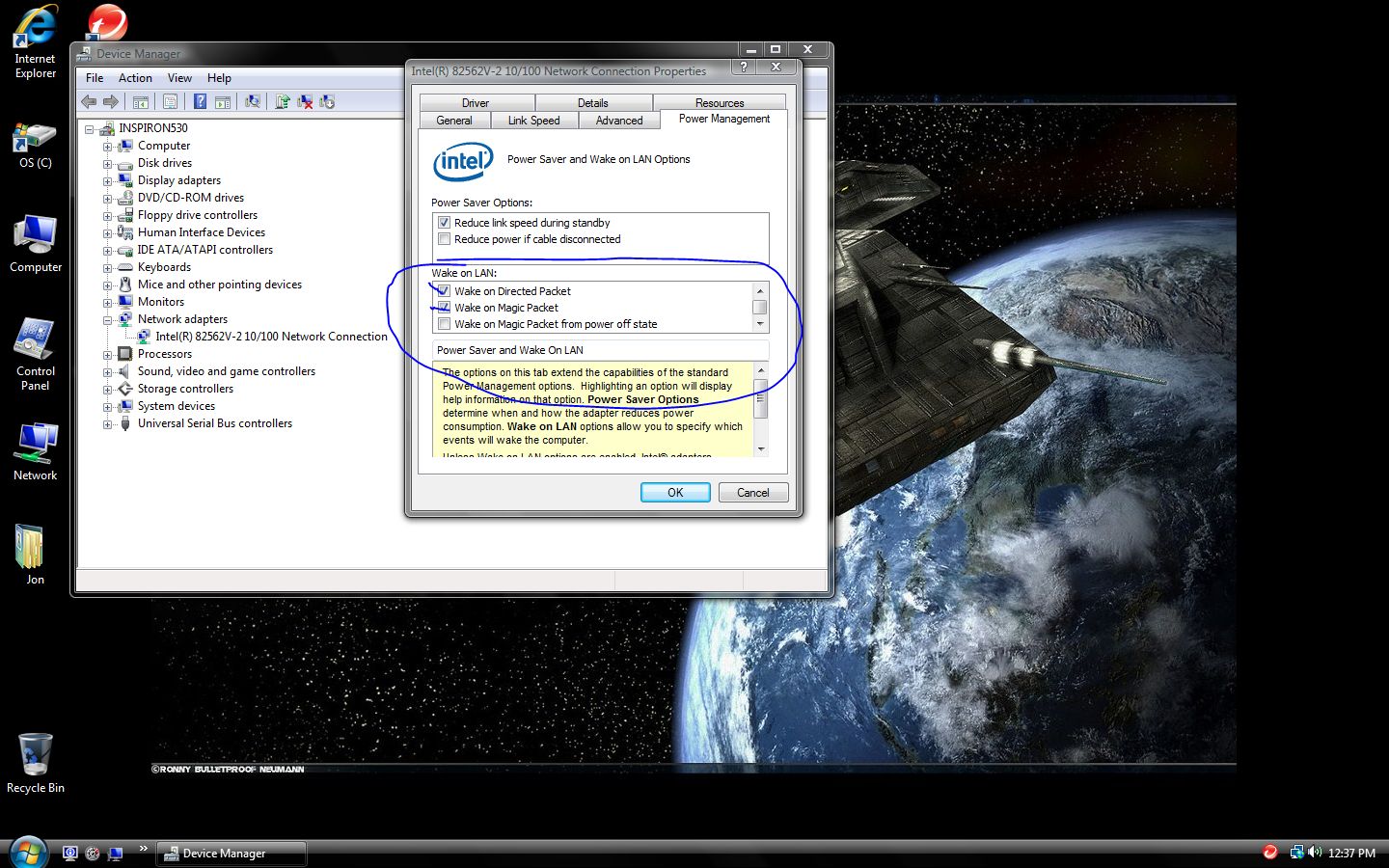Select Mice and other pointing devices
The width and height of the screenshot is (1389, 868).
pos(220,285)
